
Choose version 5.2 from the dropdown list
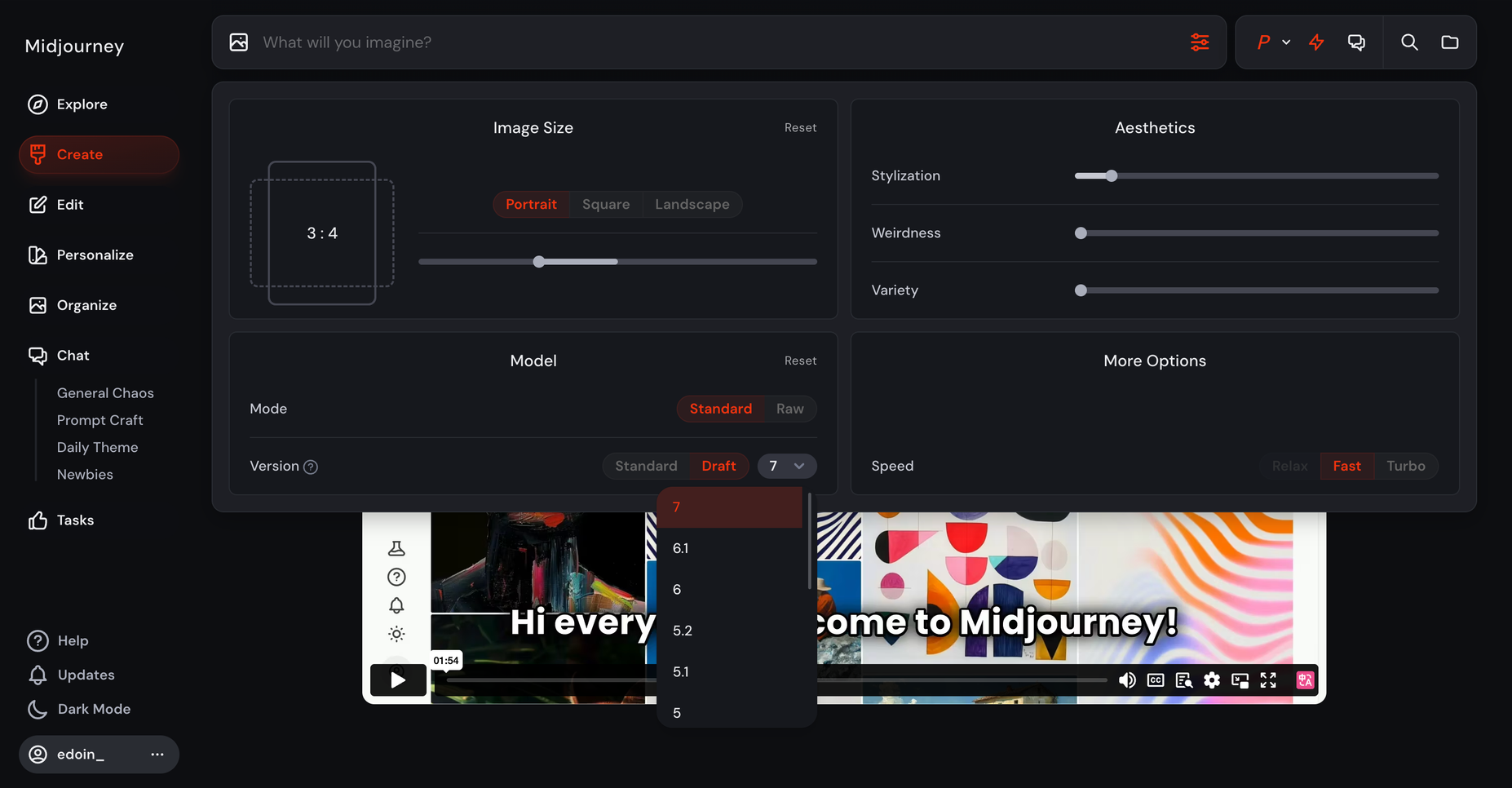point(730,631)
